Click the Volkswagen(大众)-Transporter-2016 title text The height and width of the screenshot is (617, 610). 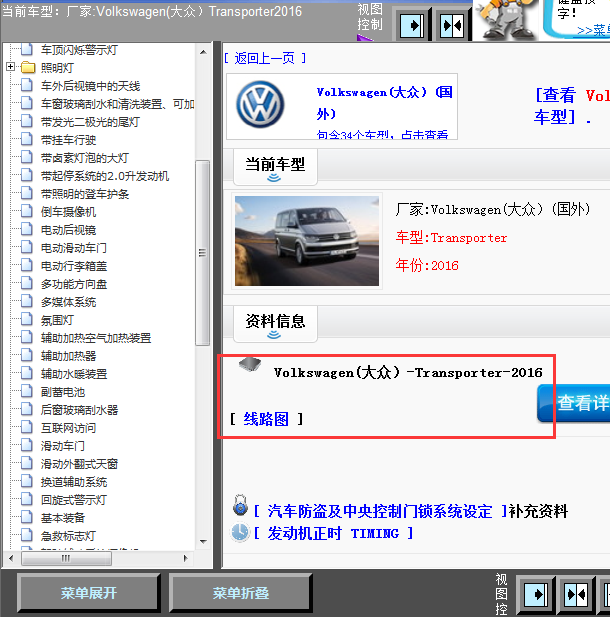[408, 372]
